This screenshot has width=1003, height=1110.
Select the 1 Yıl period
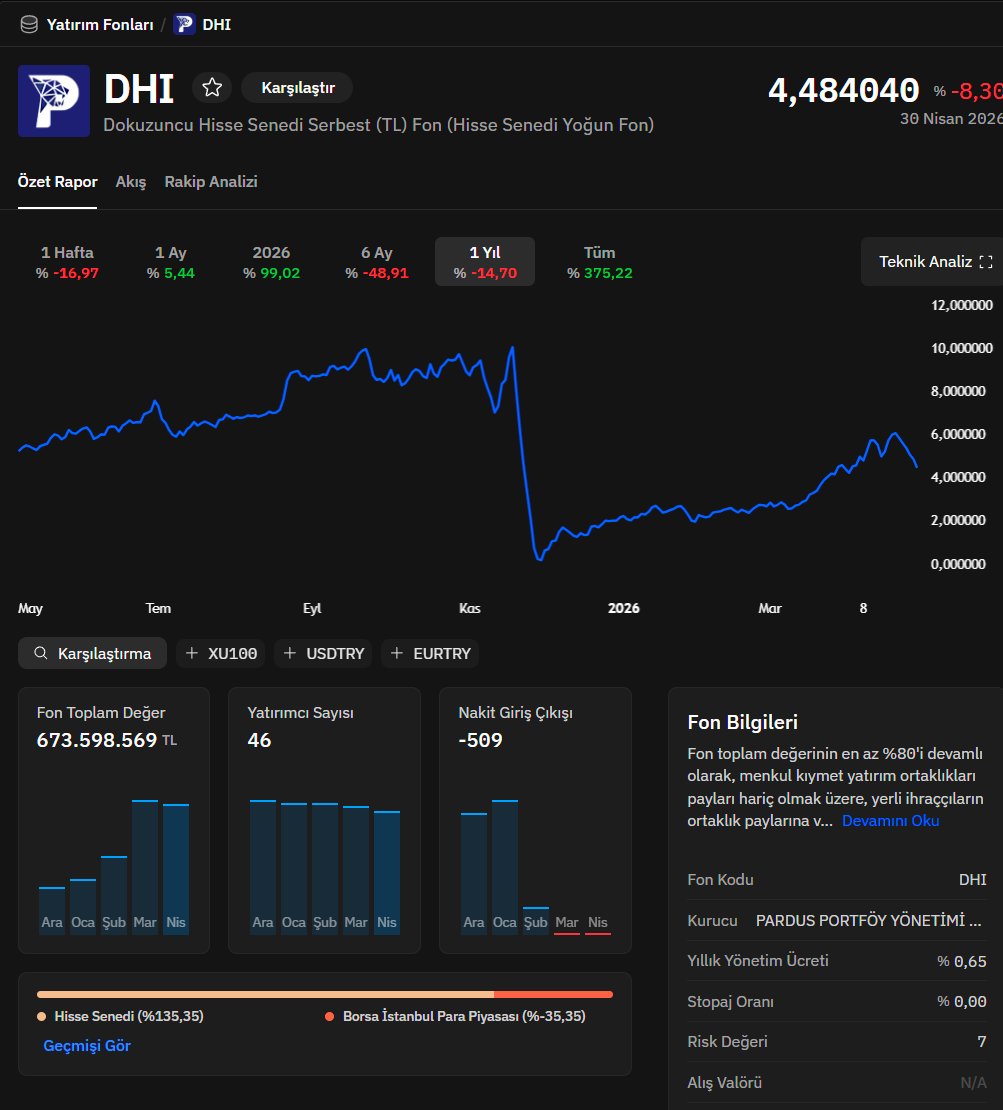(485, 262)
